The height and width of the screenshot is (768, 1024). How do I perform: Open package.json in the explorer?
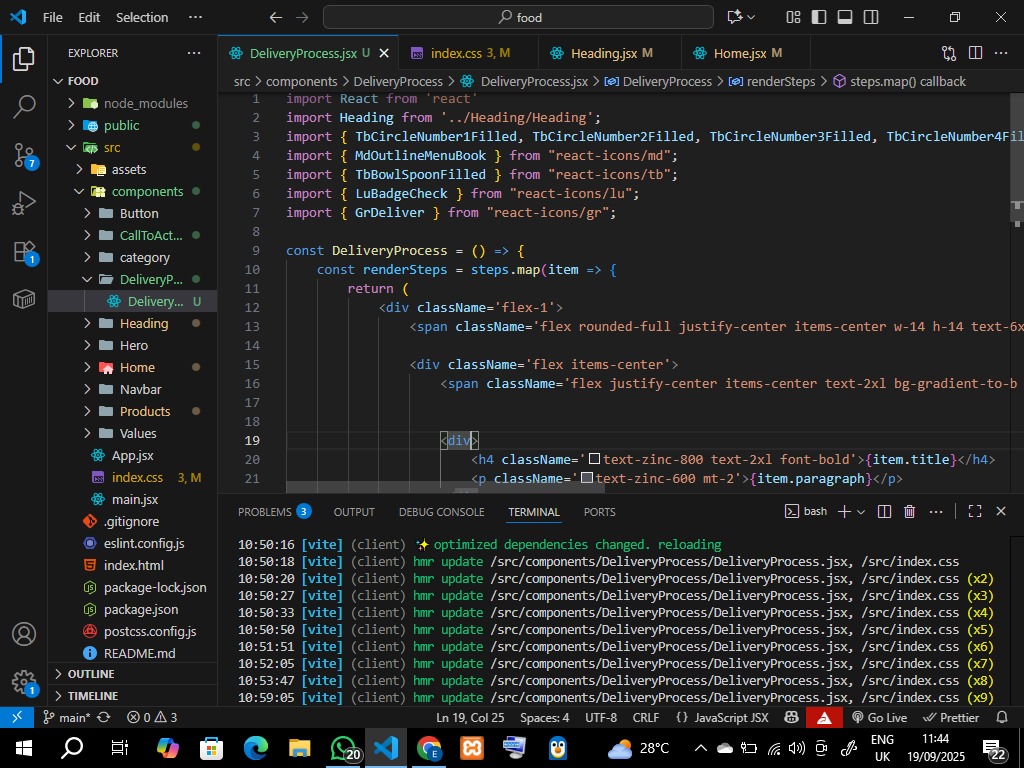tap(133, 609)
